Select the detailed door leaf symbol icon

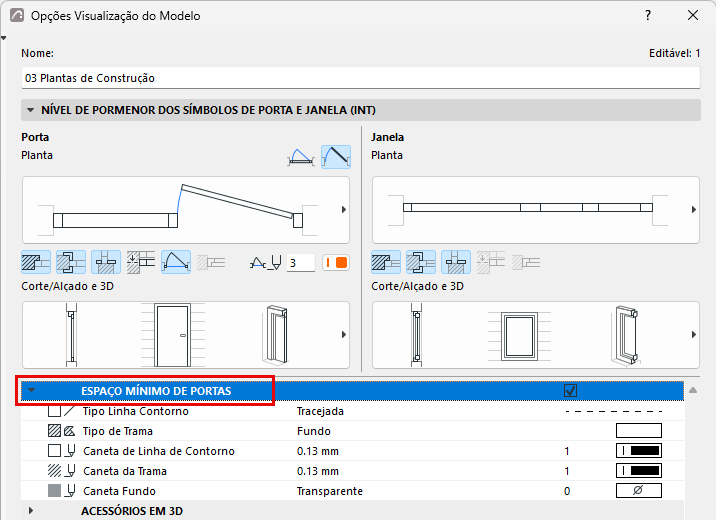point(336,157)
